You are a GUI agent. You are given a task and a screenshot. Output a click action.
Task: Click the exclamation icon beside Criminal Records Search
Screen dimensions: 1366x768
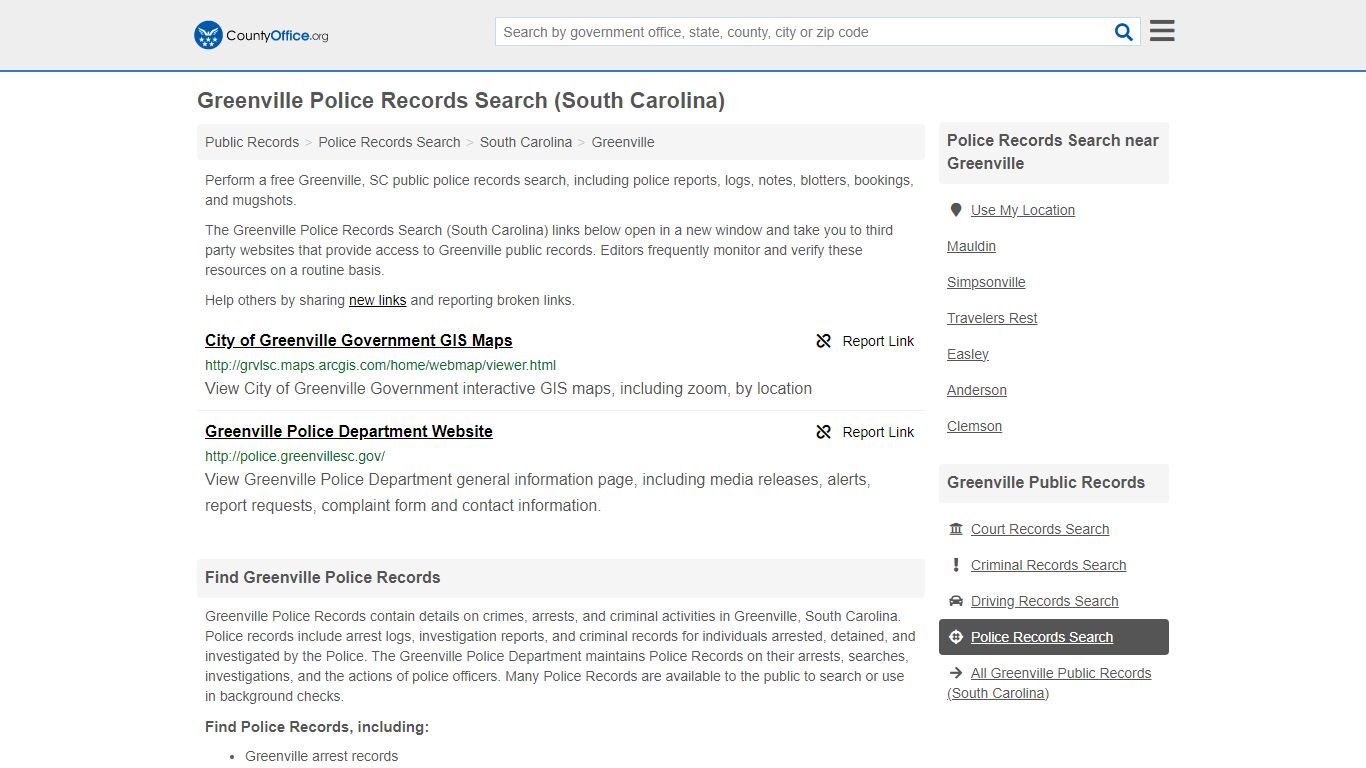pos(956,565)
